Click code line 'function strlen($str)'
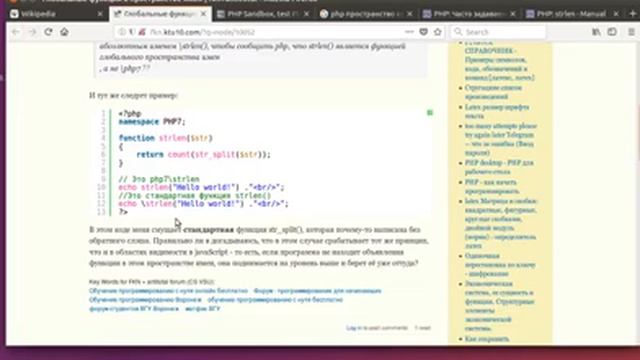 coord(165,138)
